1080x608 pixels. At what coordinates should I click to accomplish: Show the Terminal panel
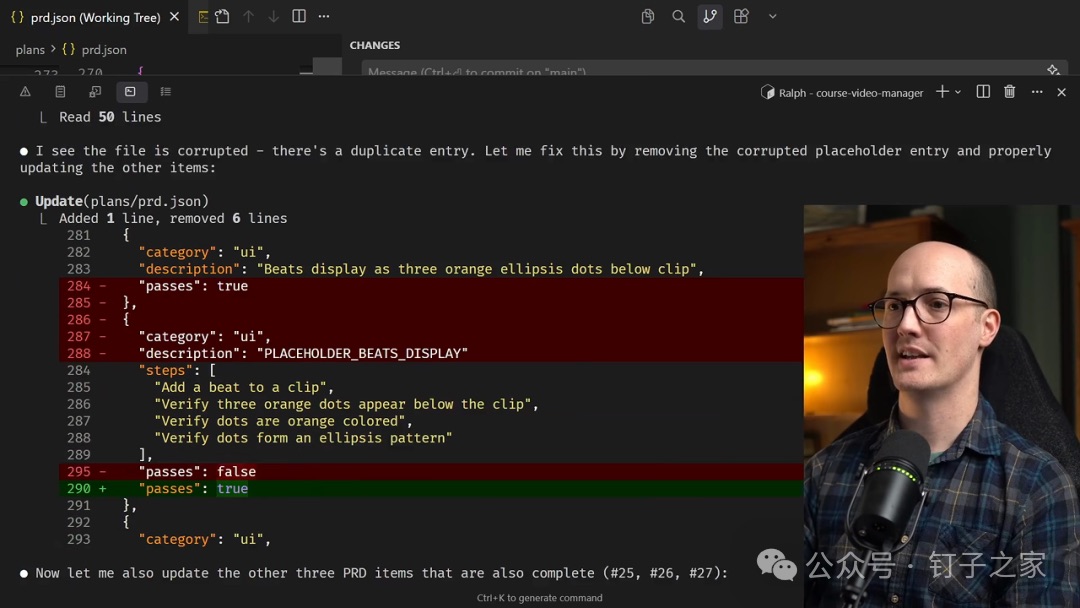pyautogui.click(x=130, y=92)
